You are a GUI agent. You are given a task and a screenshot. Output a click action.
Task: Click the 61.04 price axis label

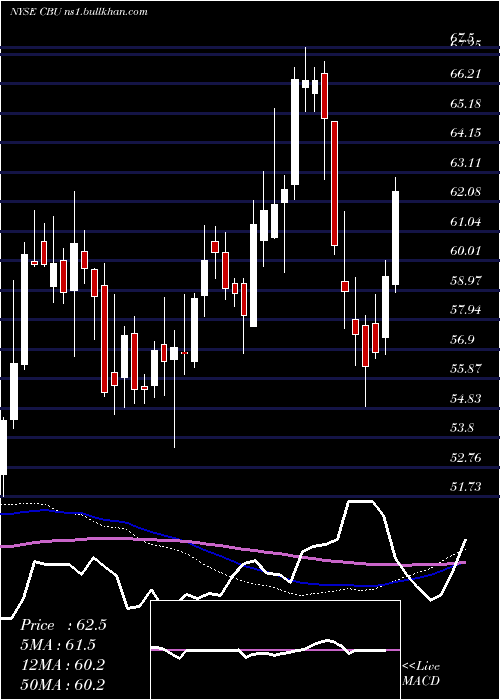466,221
